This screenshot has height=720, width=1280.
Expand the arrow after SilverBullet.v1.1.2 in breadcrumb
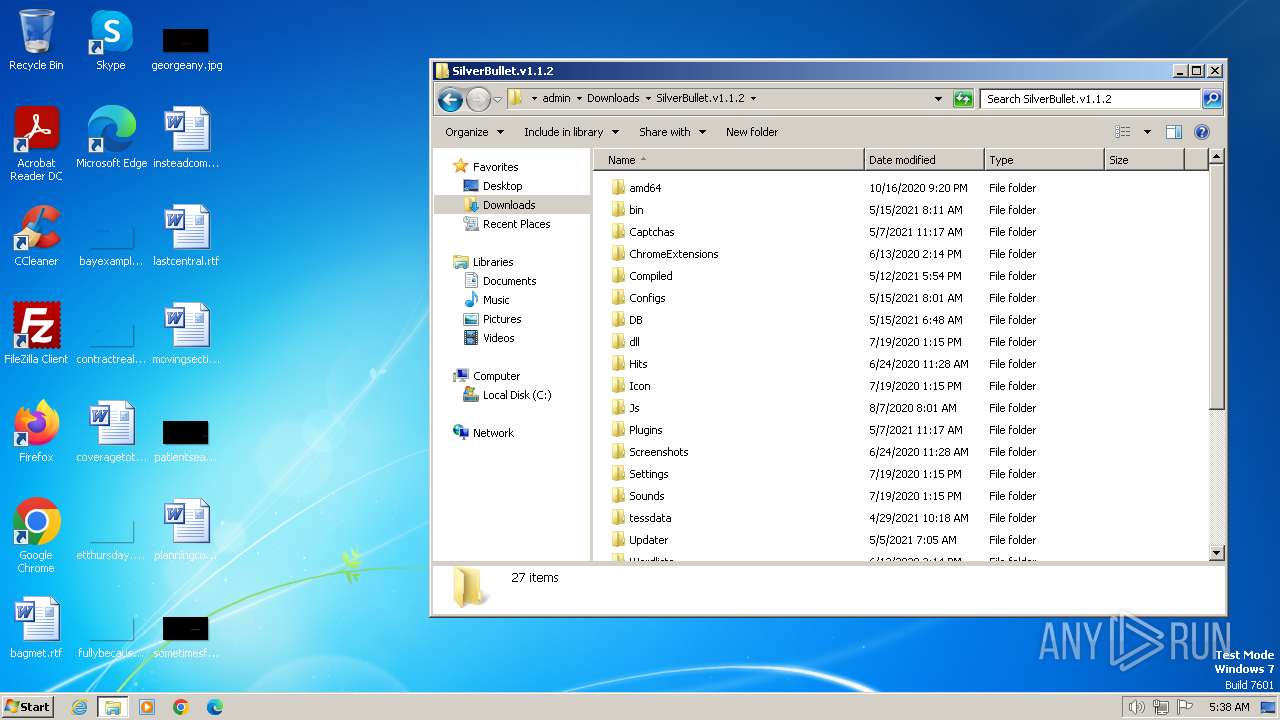coord(753,99)
